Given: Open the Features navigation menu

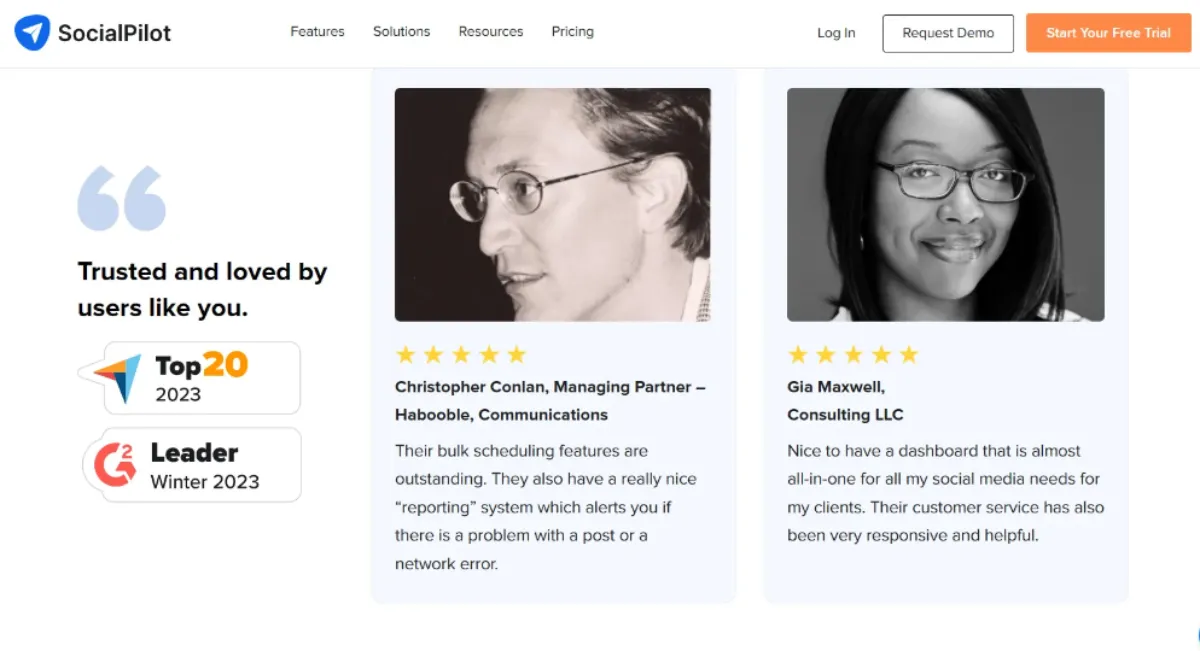Looking at the screenshot, I should (317, 32).
